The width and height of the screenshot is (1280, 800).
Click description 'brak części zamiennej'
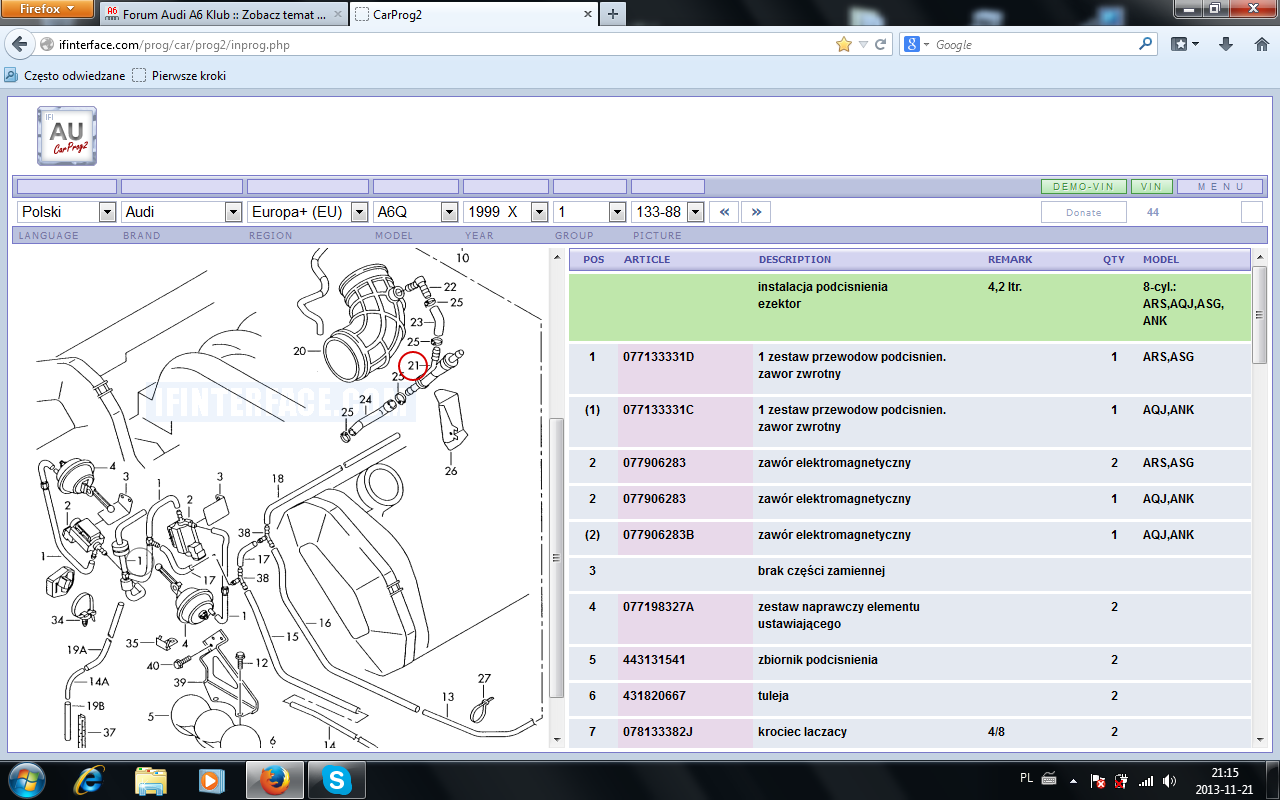tap(821, 571)
